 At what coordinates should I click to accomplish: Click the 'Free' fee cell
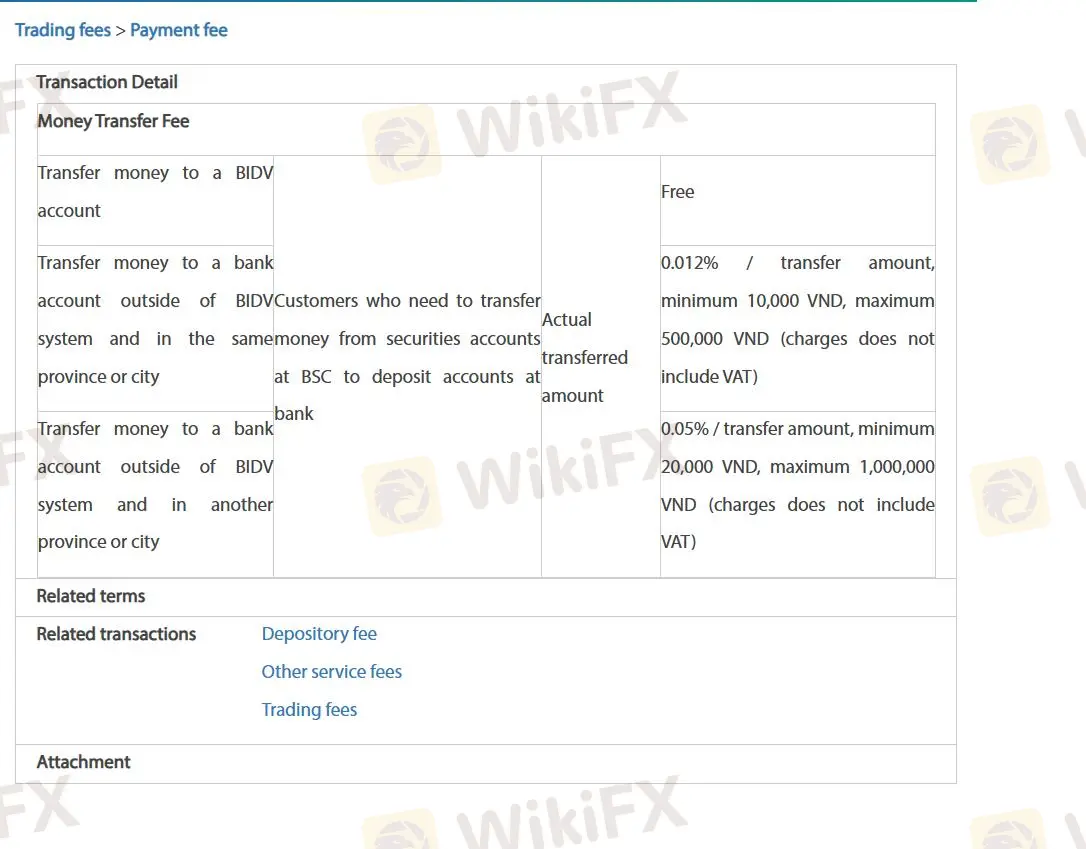[x=678, y=192]
